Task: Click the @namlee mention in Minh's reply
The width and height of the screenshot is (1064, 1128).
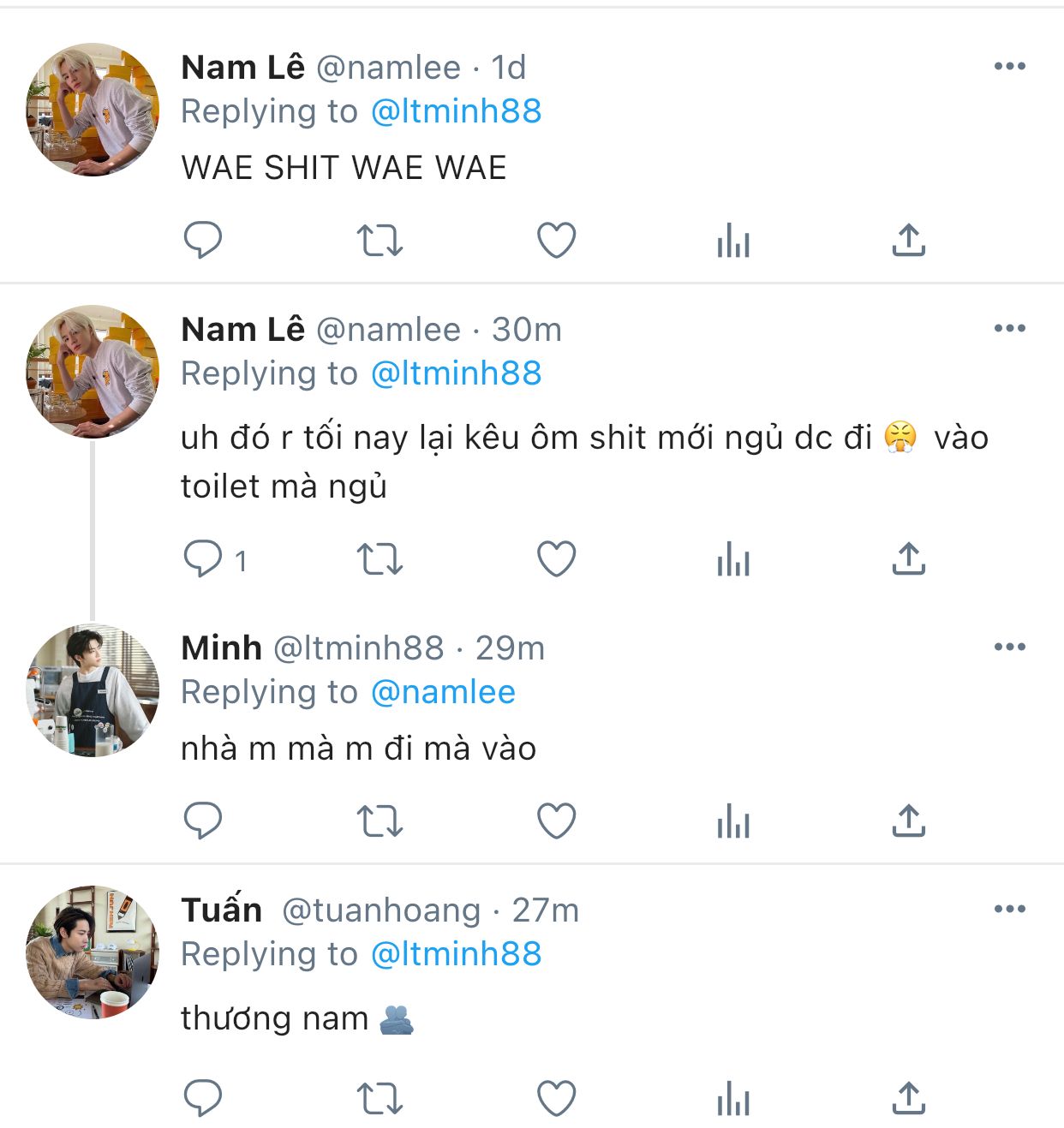Action: pyautogui.click(x=443, y=692)
